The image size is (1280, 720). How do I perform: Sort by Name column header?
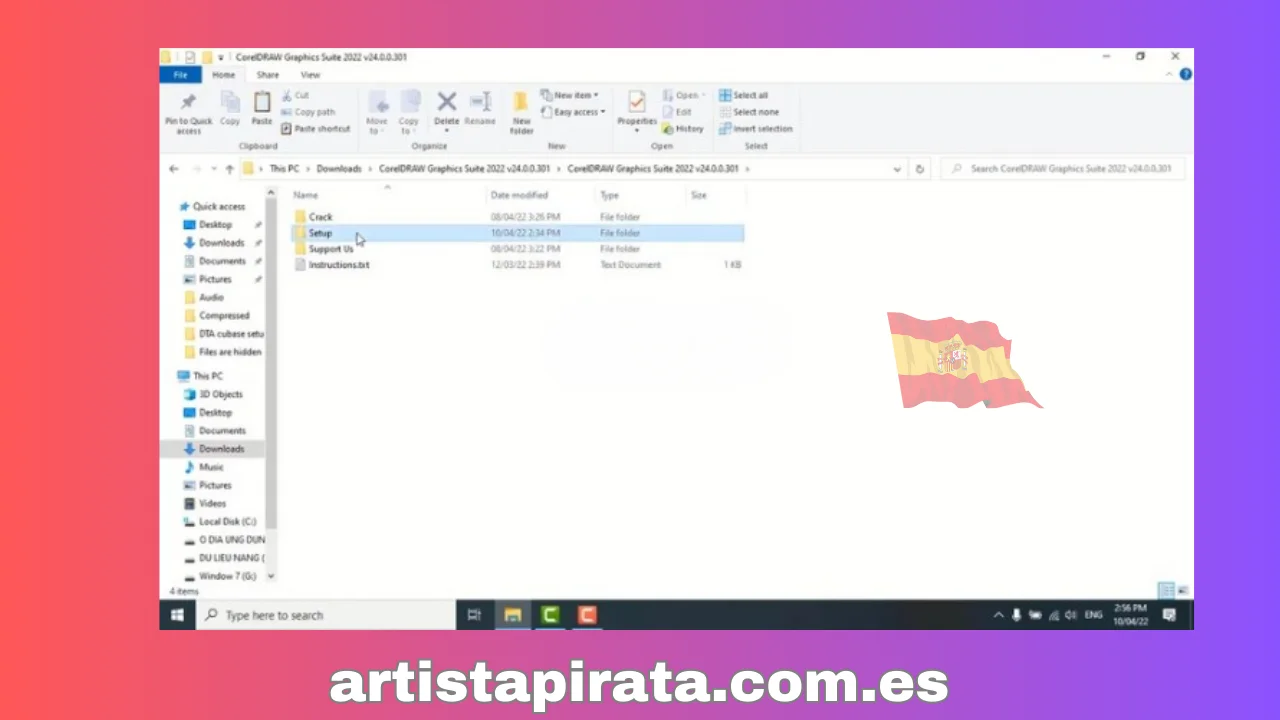click(387, 195)
